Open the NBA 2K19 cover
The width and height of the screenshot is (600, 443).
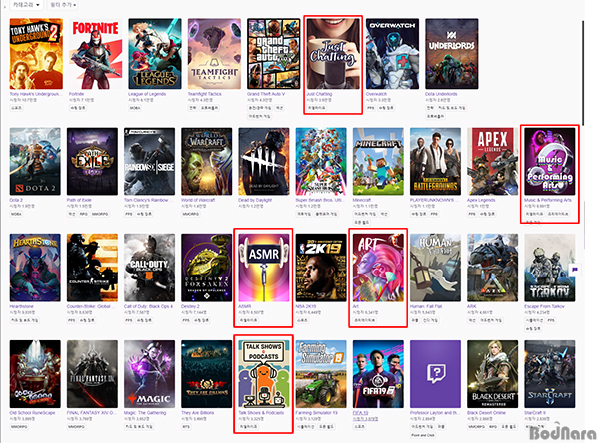click(x=321, y=267)
